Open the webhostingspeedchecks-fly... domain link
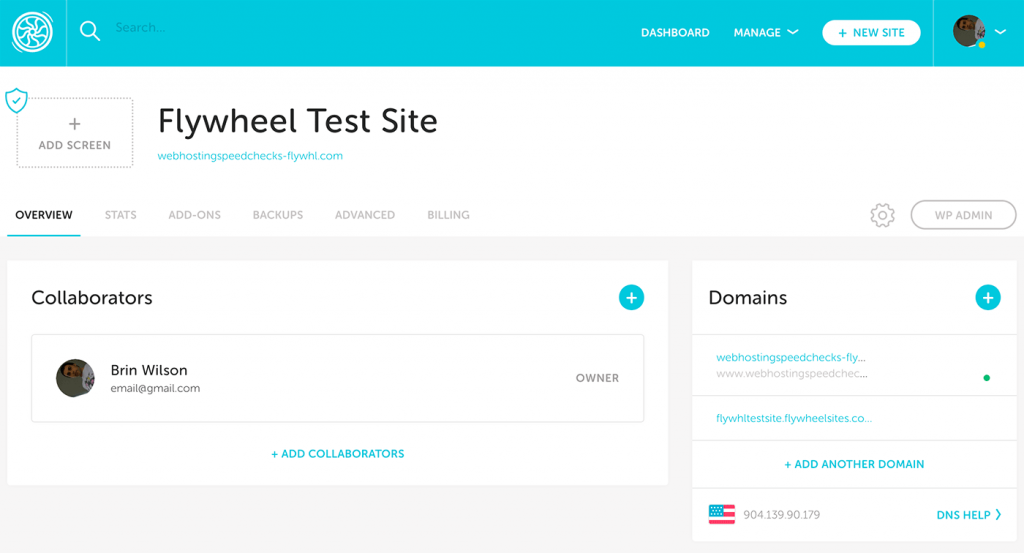This screenshot has width=1024, height=553. (x=790, y=357)
